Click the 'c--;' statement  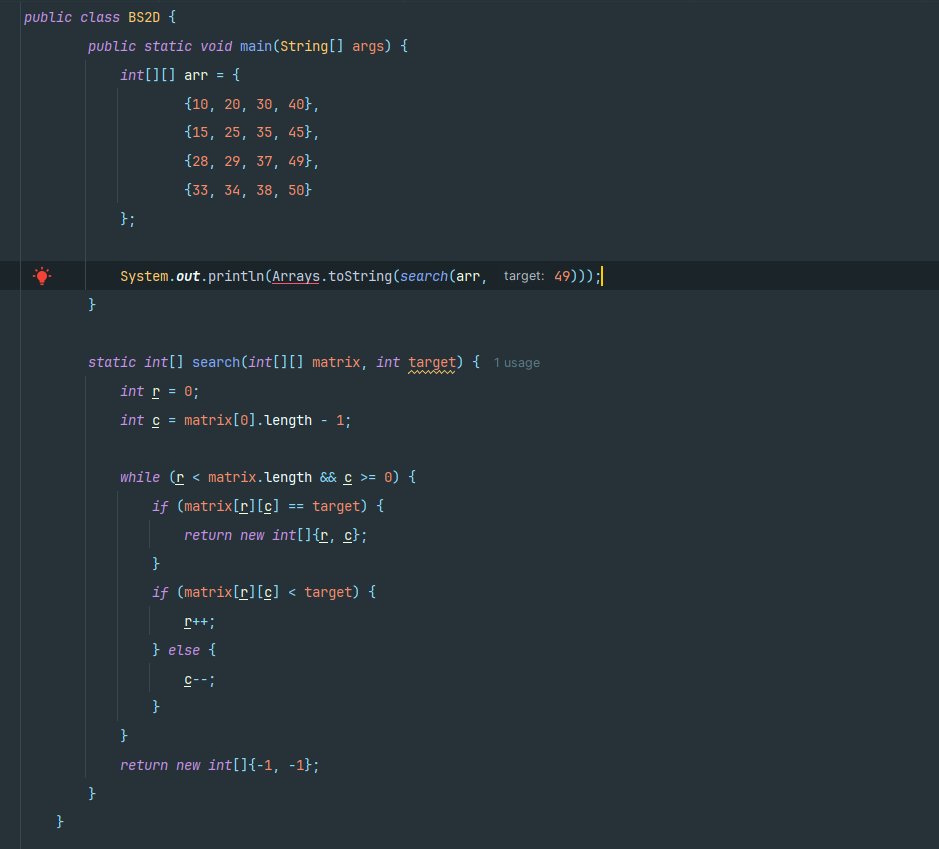pyautogui.click(x=199, y=680)
